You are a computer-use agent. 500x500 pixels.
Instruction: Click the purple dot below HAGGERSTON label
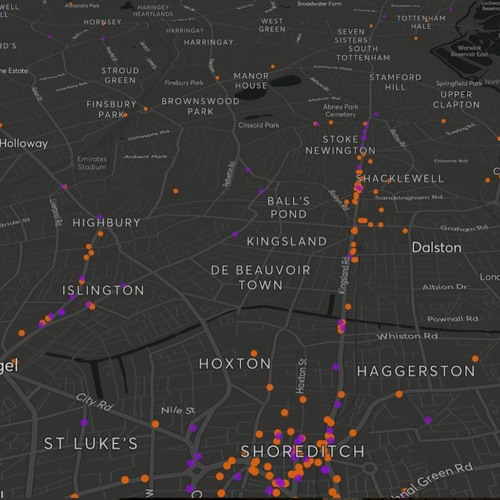(x=428, y=420)
